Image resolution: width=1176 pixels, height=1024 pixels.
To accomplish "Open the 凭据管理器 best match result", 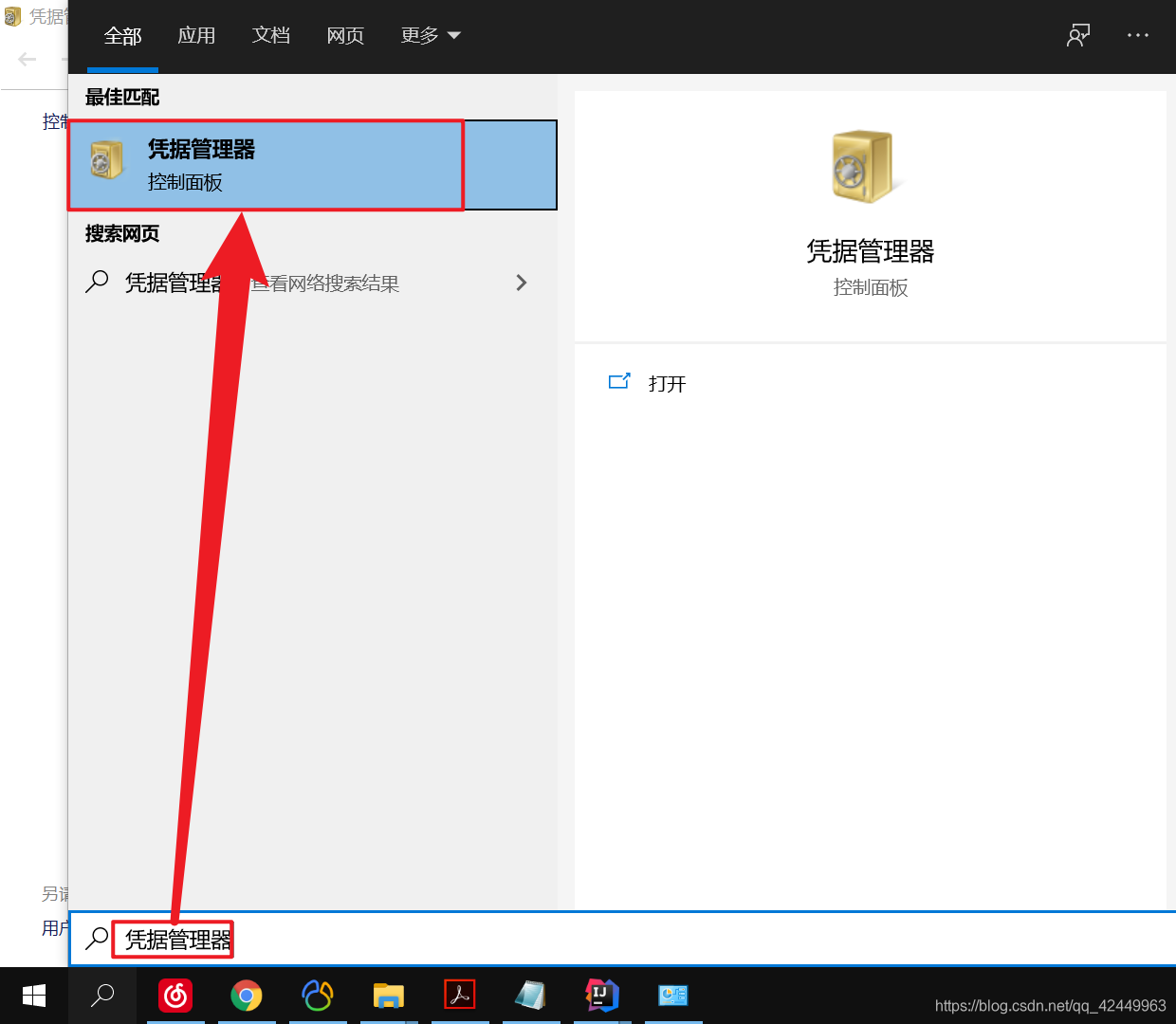I will (313, 165).
